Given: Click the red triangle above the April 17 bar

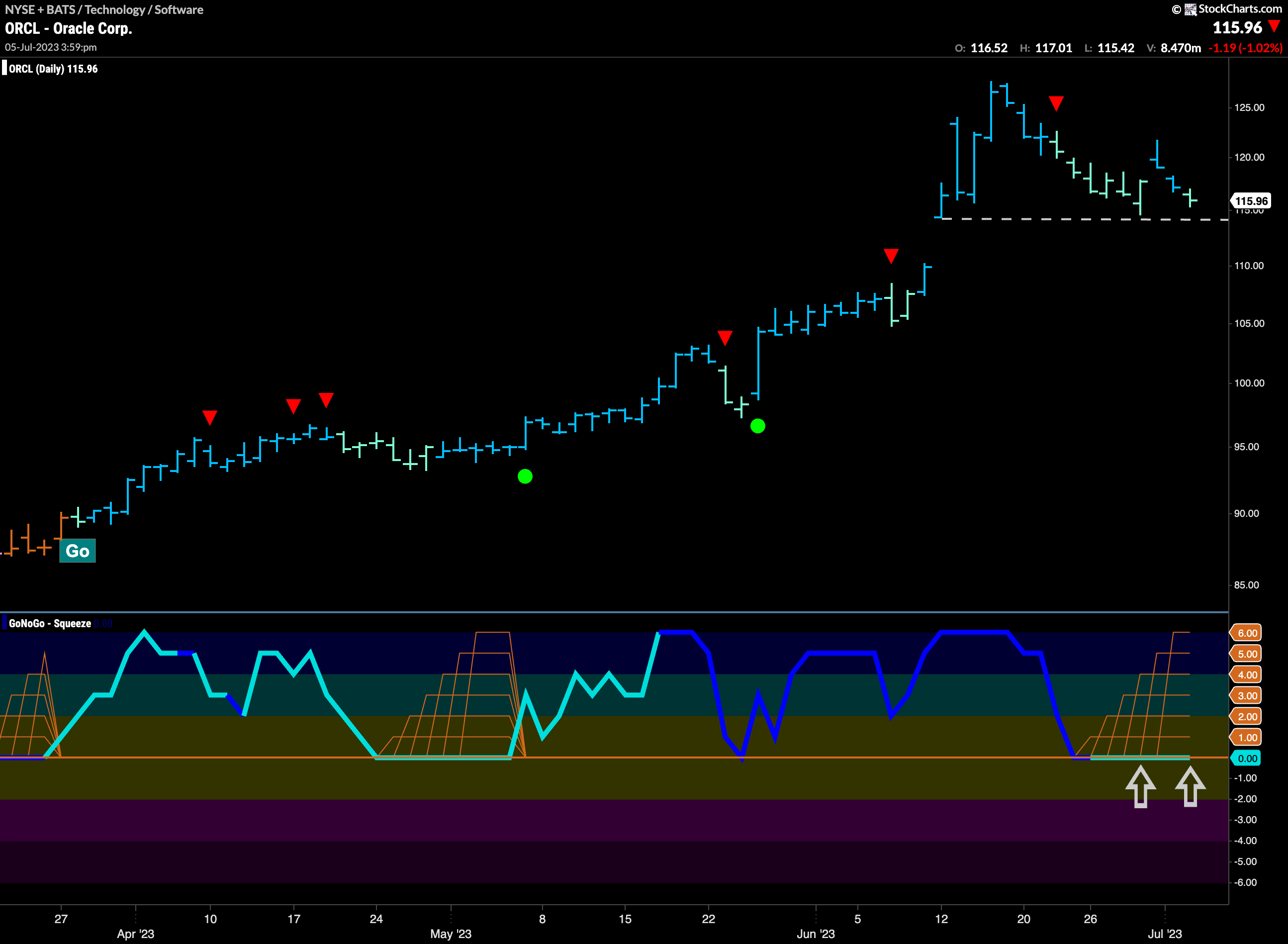Looking at the screenshot, I should [293, 406].
